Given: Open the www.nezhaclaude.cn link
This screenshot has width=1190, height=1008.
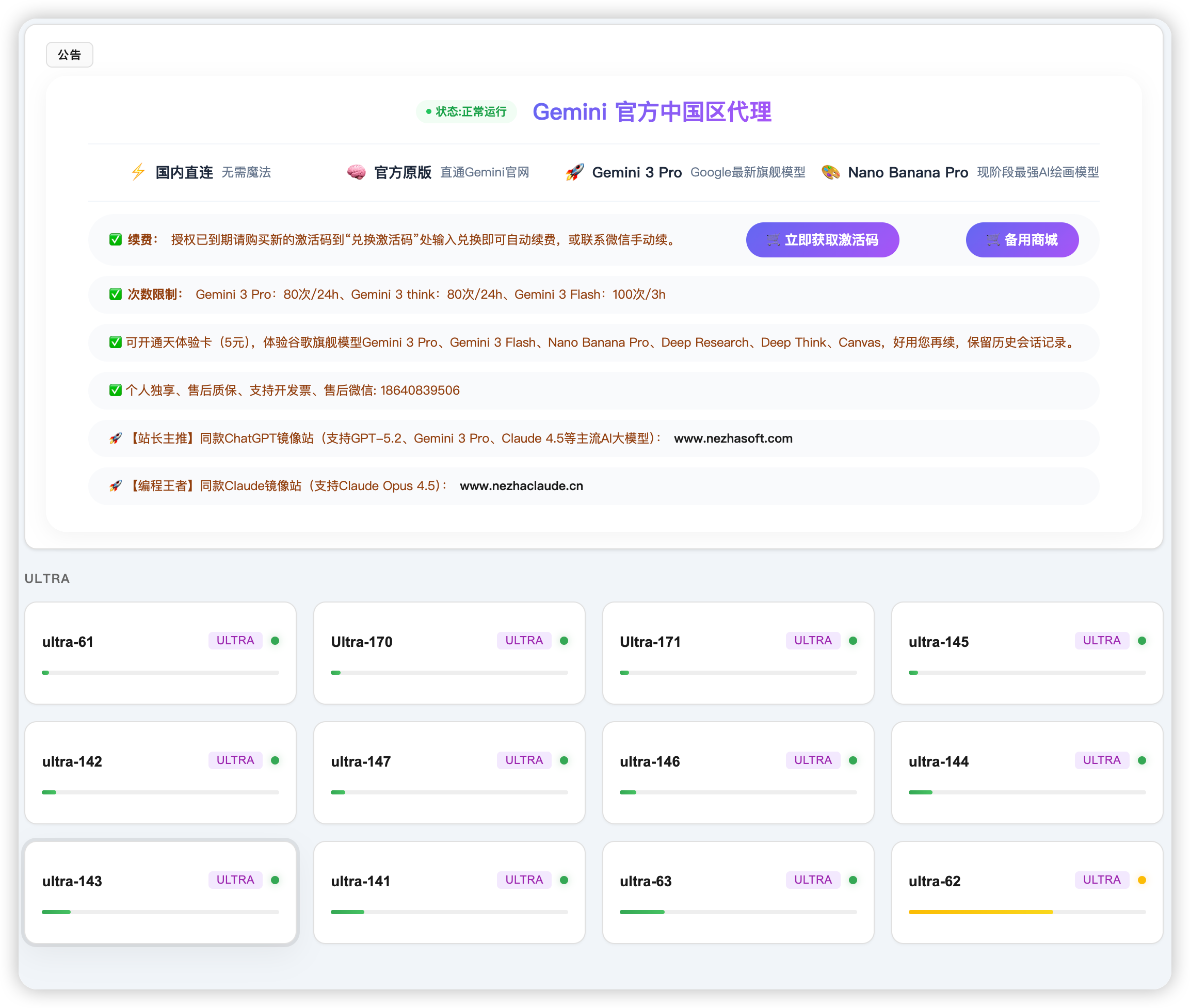Looking at the screenshot, I should [x=521, y=486].
